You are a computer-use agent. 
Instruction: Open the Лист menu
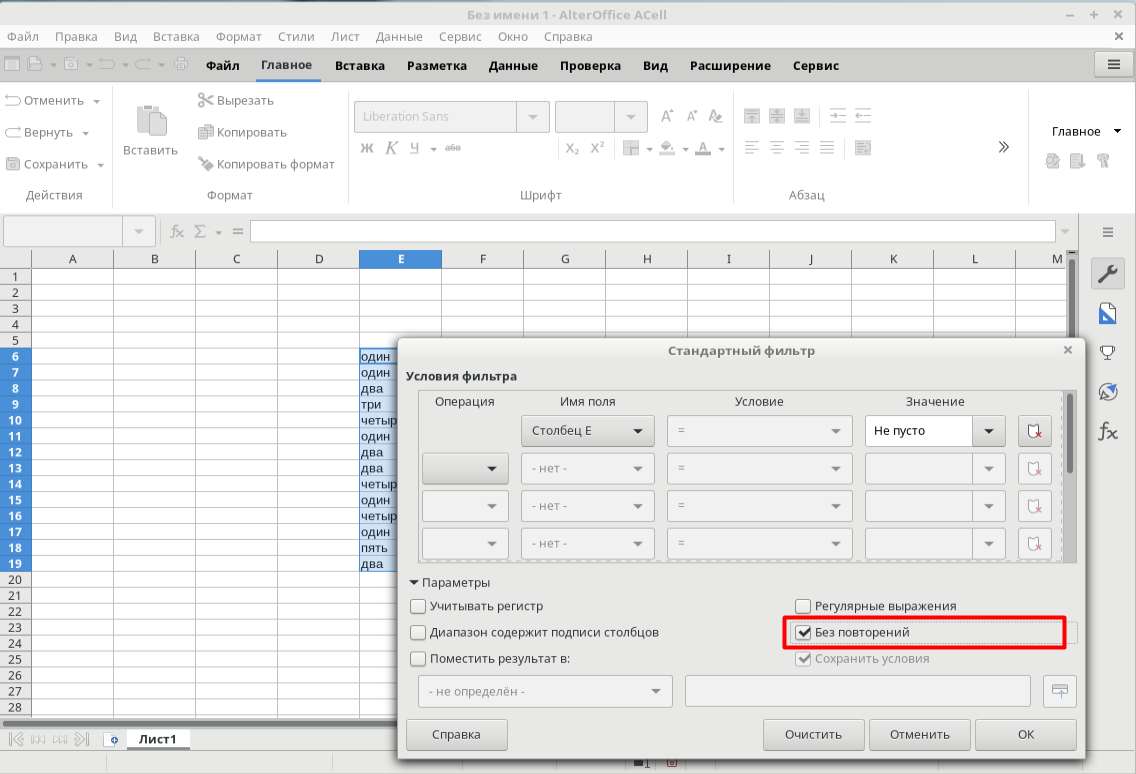point(345,36)
